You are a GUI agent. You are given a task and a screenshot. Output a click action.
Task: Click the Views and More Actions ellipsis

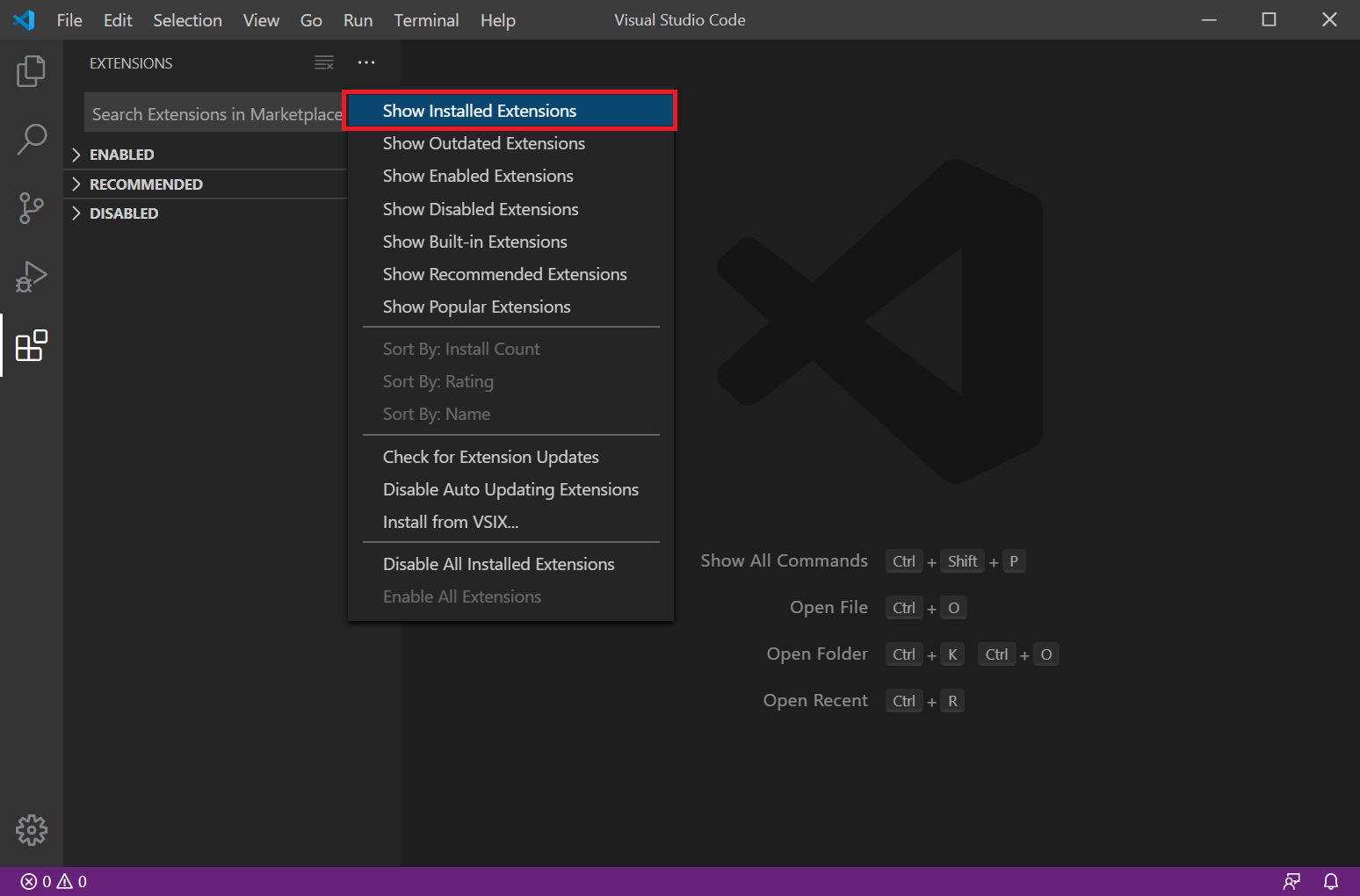[x=366, y=62]
